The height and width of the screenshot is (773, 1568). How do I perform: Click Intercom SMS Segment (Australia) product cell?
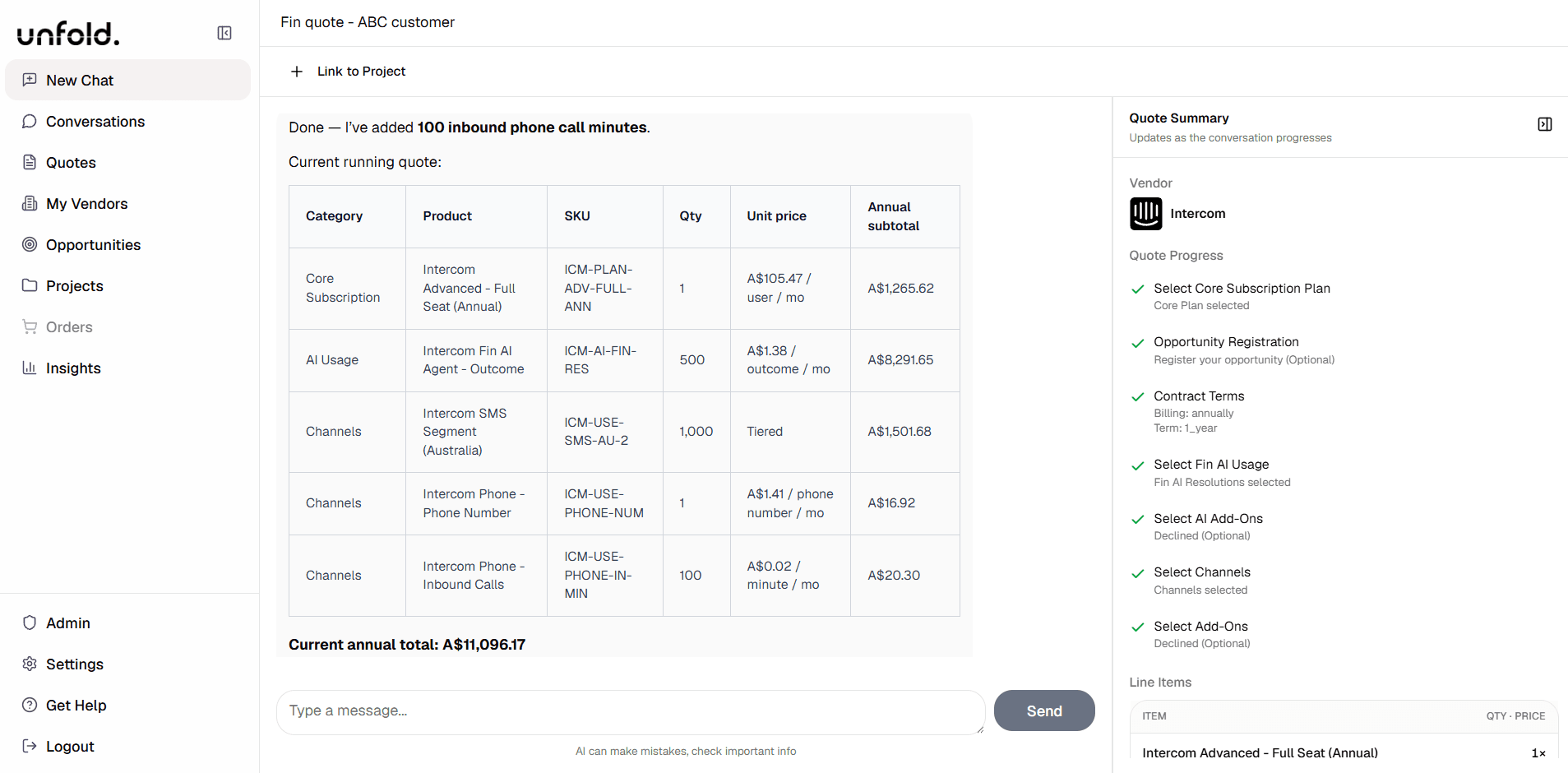[x=476, y=432]
